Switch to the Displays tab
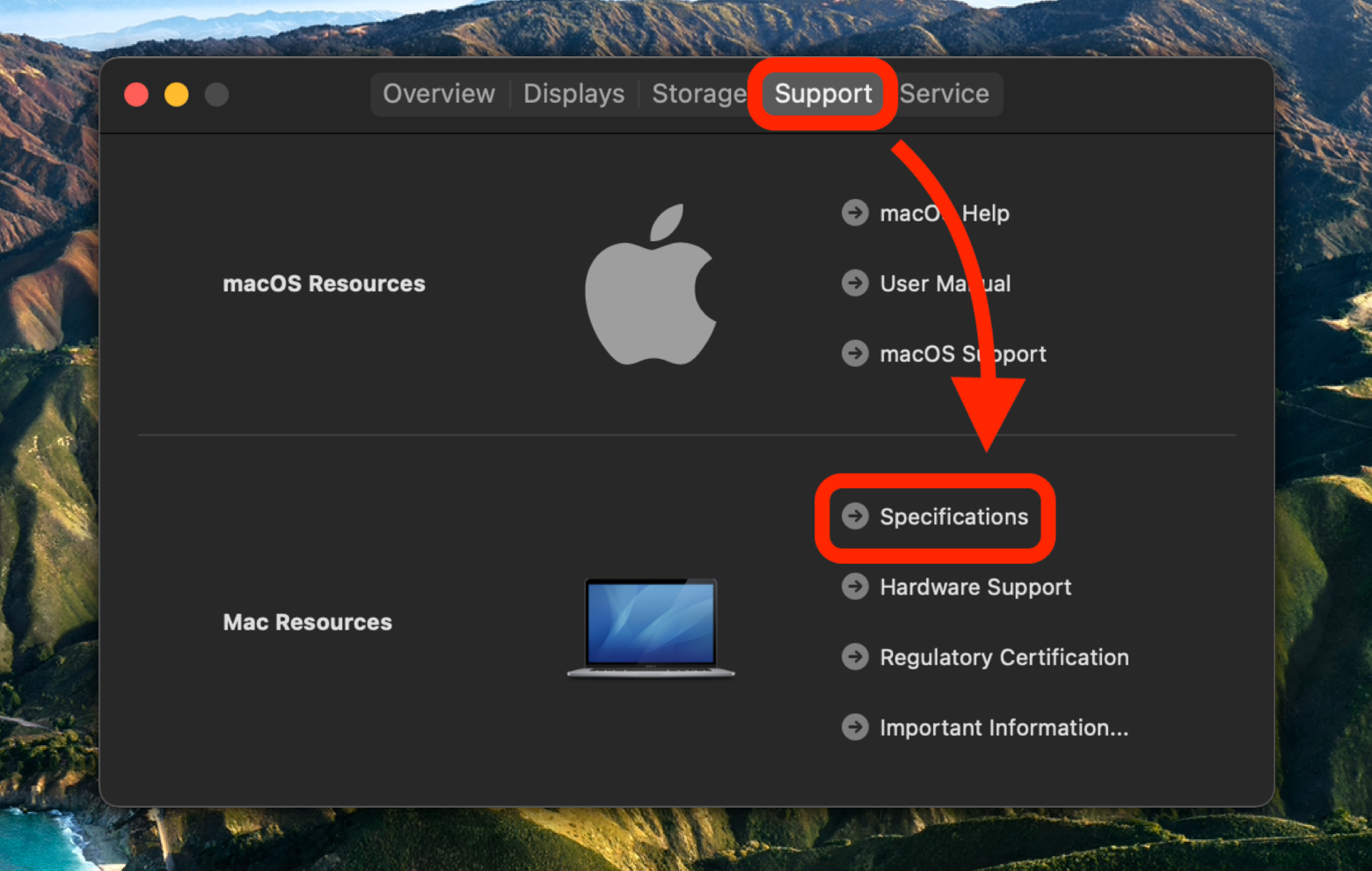This screenshot has height=871, width=1372. click(x=573, y=93)
